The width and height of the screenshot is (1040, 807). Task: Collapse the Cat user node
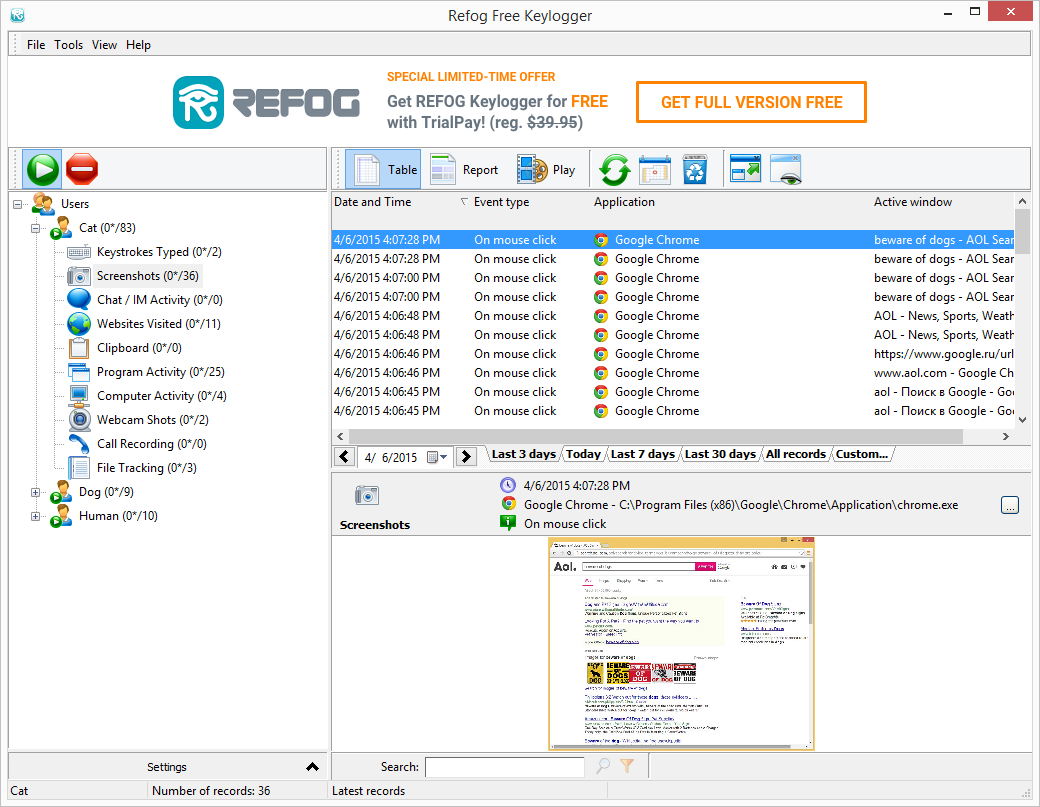tap(35, 228)
